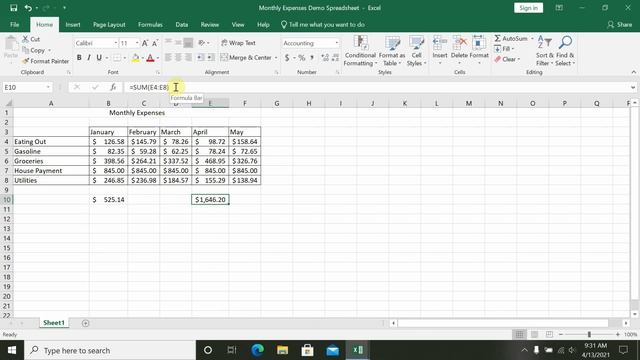Viewport: 640px width, 360px height.
Task: Switch to Normal view
Action: [519, 334]
